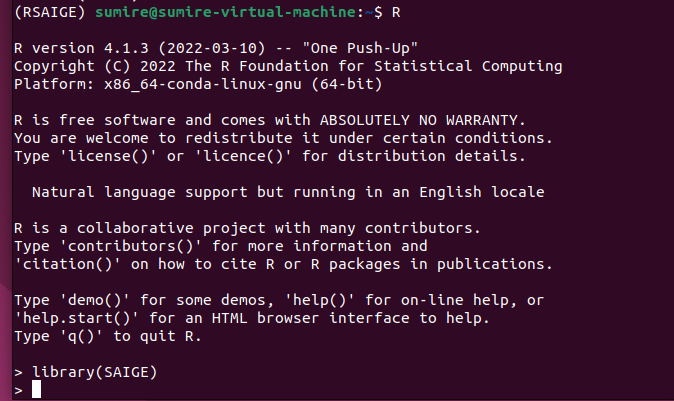This screenshot has height=401, width=674.
Task: Click the 'demo()' function text
Action: coord(94,300)
